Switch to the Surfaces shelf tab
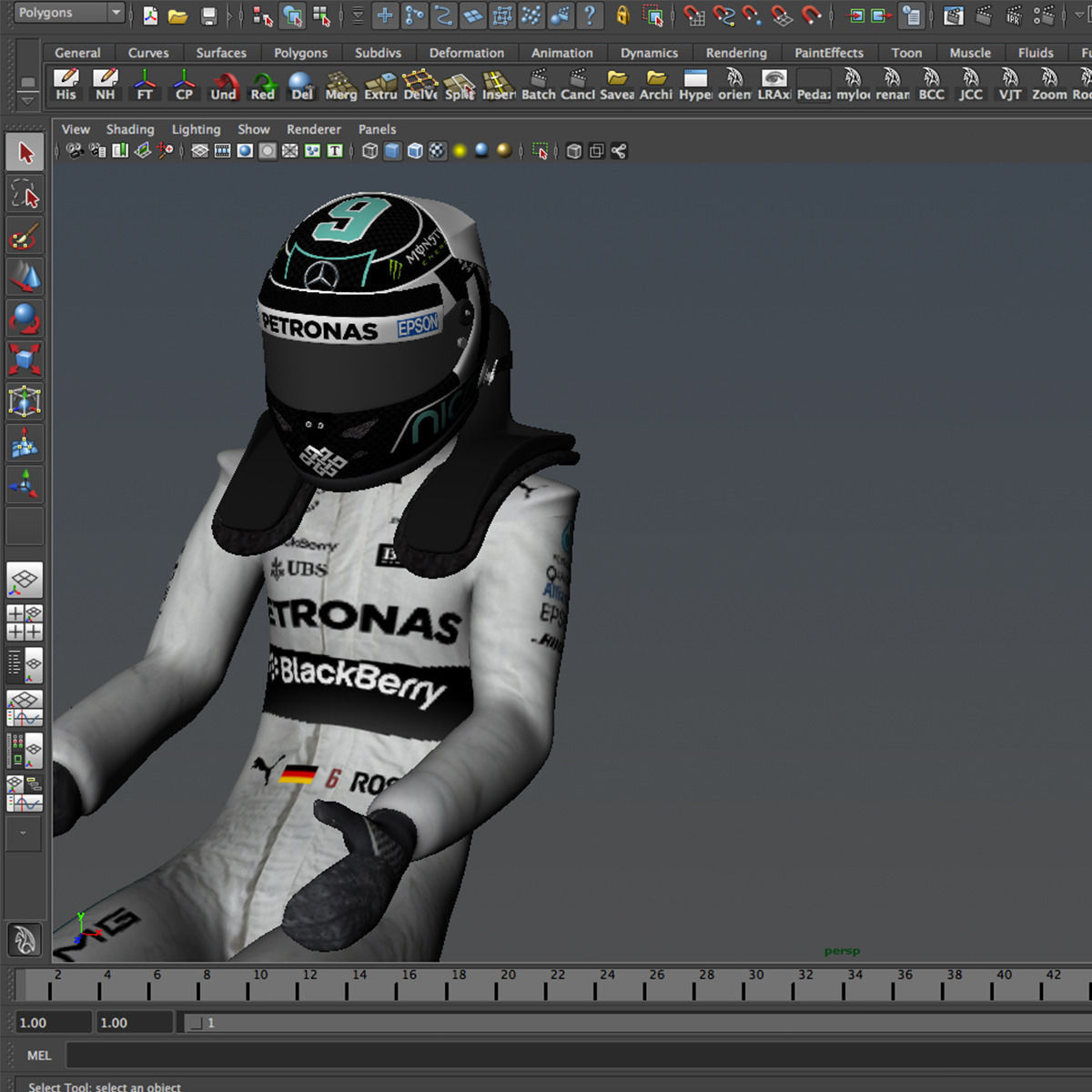This screenshot has width=1092, height=1092. (221, 53)
